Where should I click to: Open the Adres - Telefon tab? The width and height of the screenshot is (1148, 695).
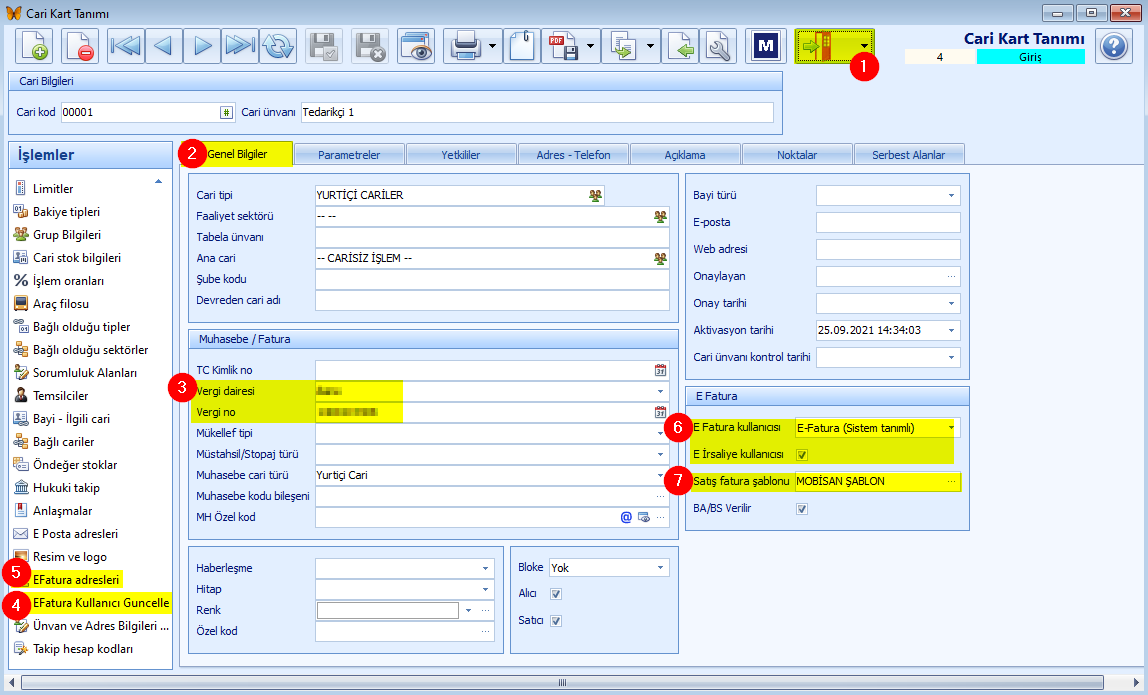tap(573, 155)
